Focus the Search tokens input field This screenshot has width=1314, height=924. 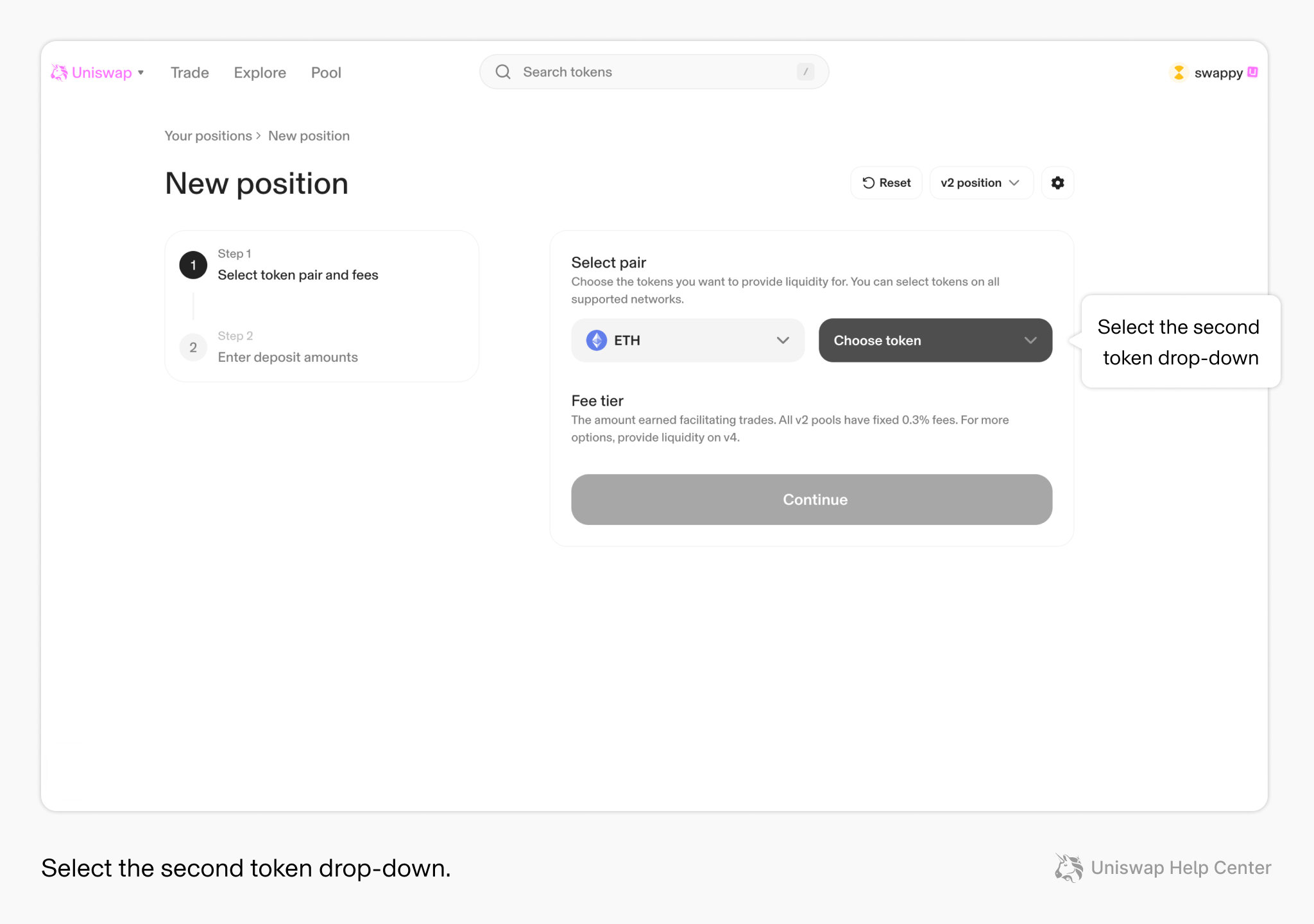(x=654, y=72)
